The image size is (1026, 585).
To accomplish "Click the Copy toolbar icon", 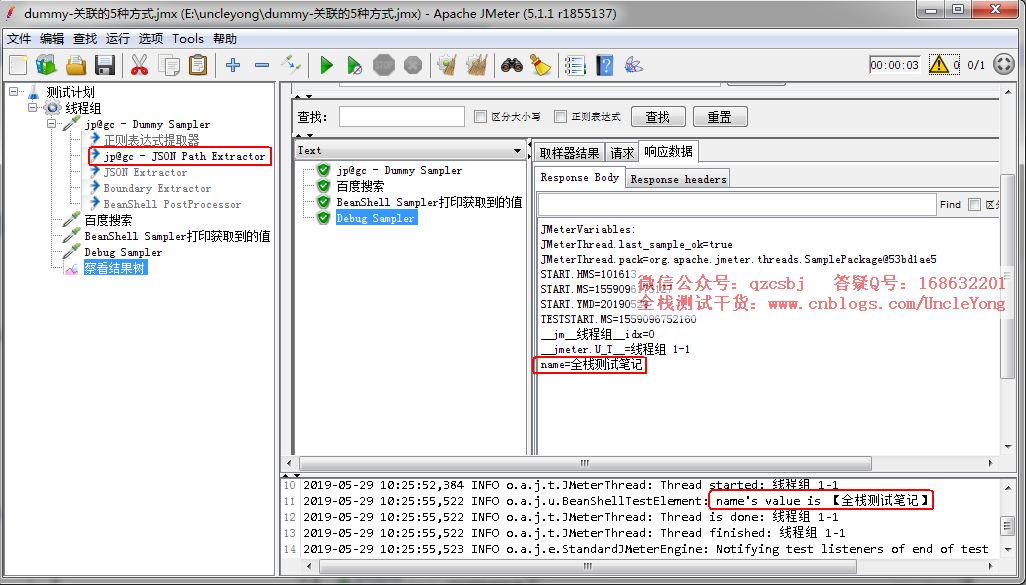I will [169, 65].
